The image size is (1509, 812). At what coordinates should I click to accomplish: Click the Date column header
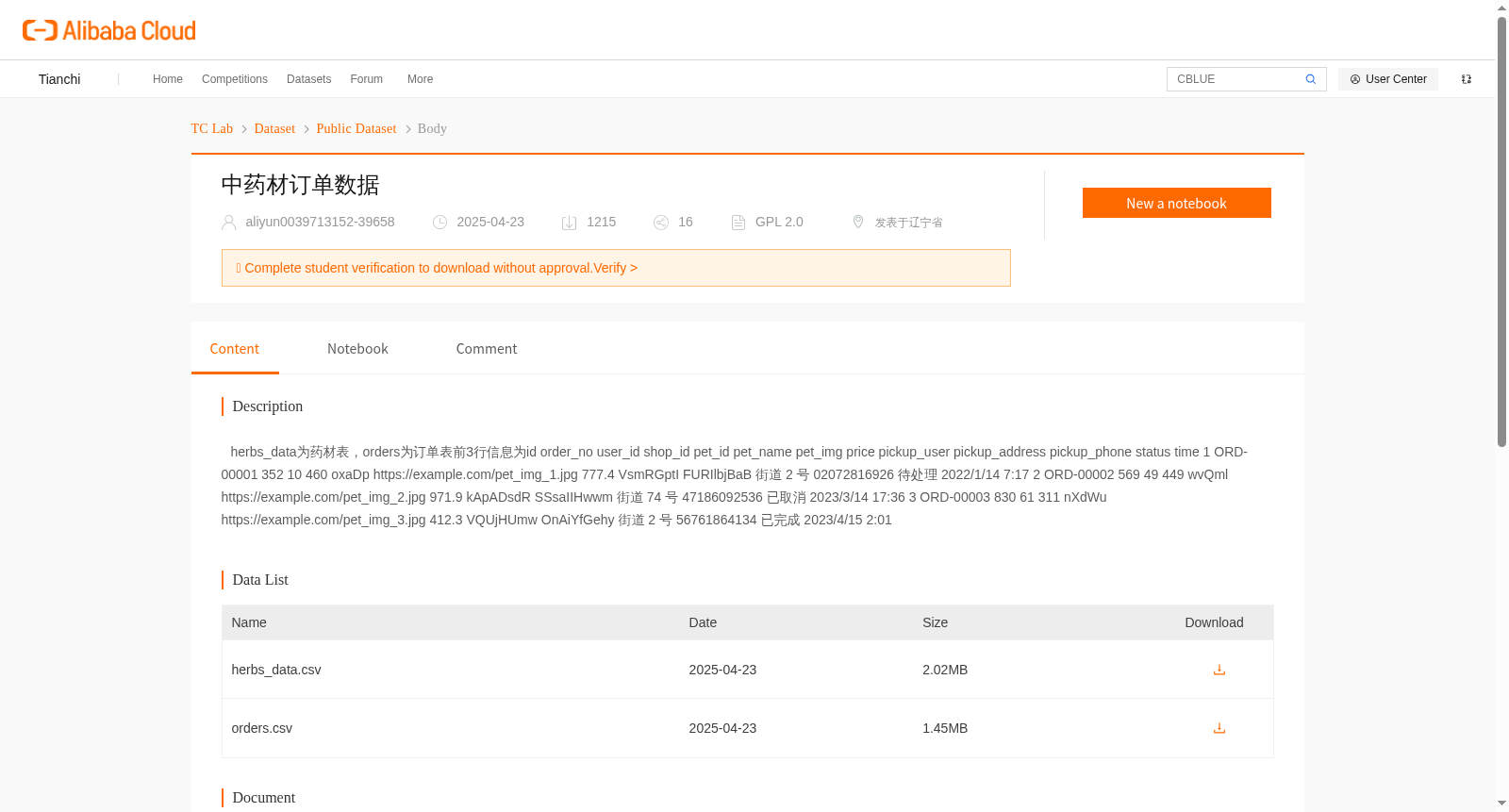[703, 622]
